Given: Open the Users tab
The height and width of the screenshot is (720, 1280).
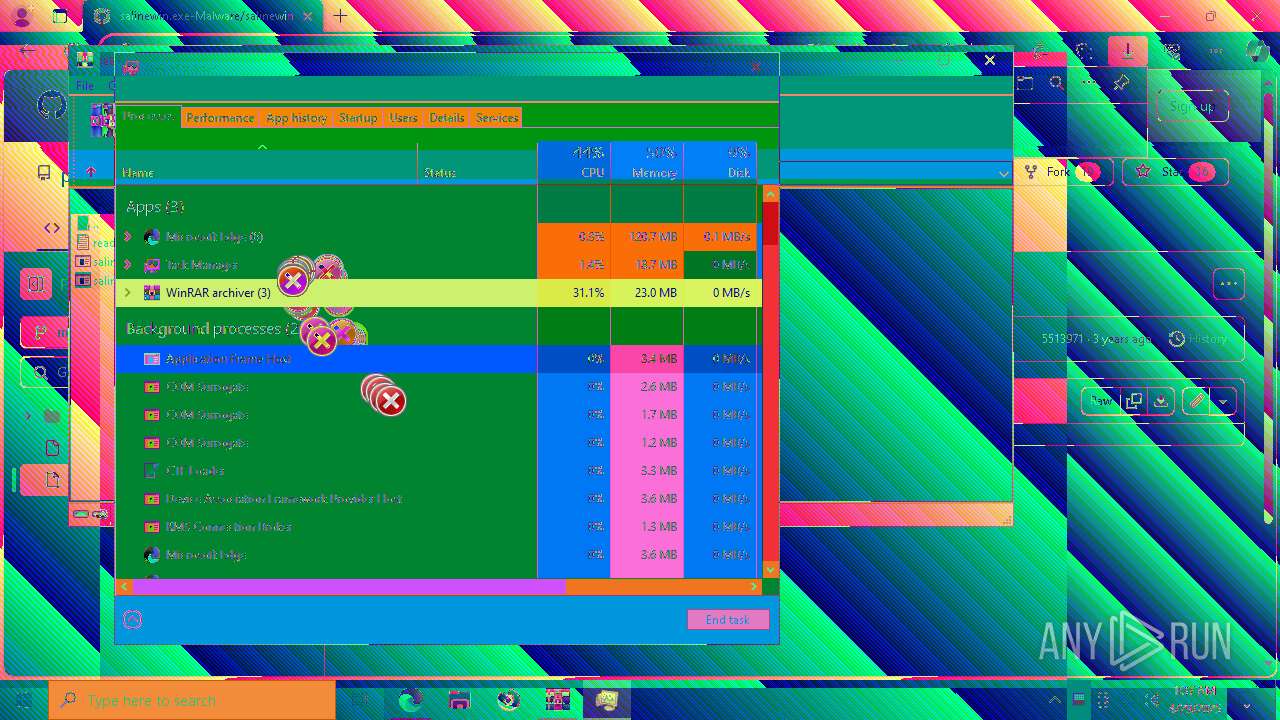Looking at the screenshot, I should point(403,117).
